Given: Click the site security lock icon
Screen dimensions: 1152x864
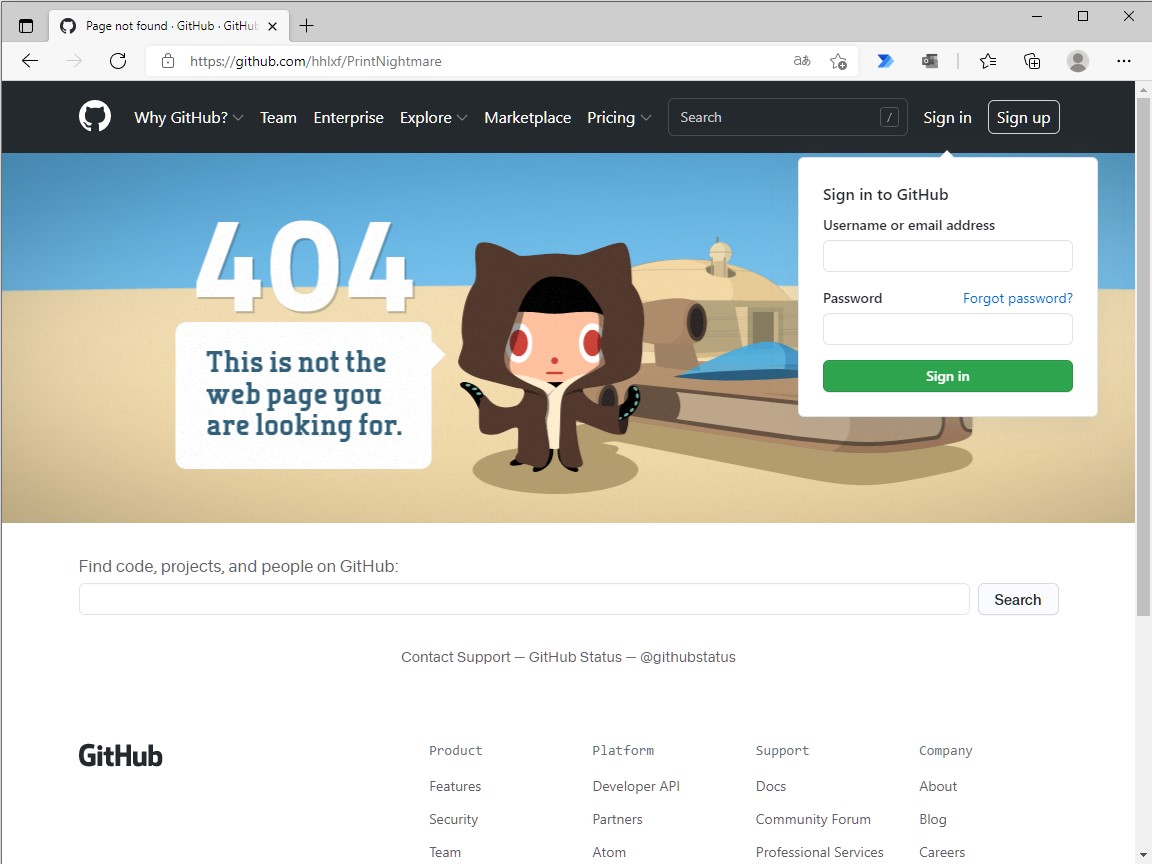Looking at the screenshot, I should pyautogui.click(x=166, y=61).
